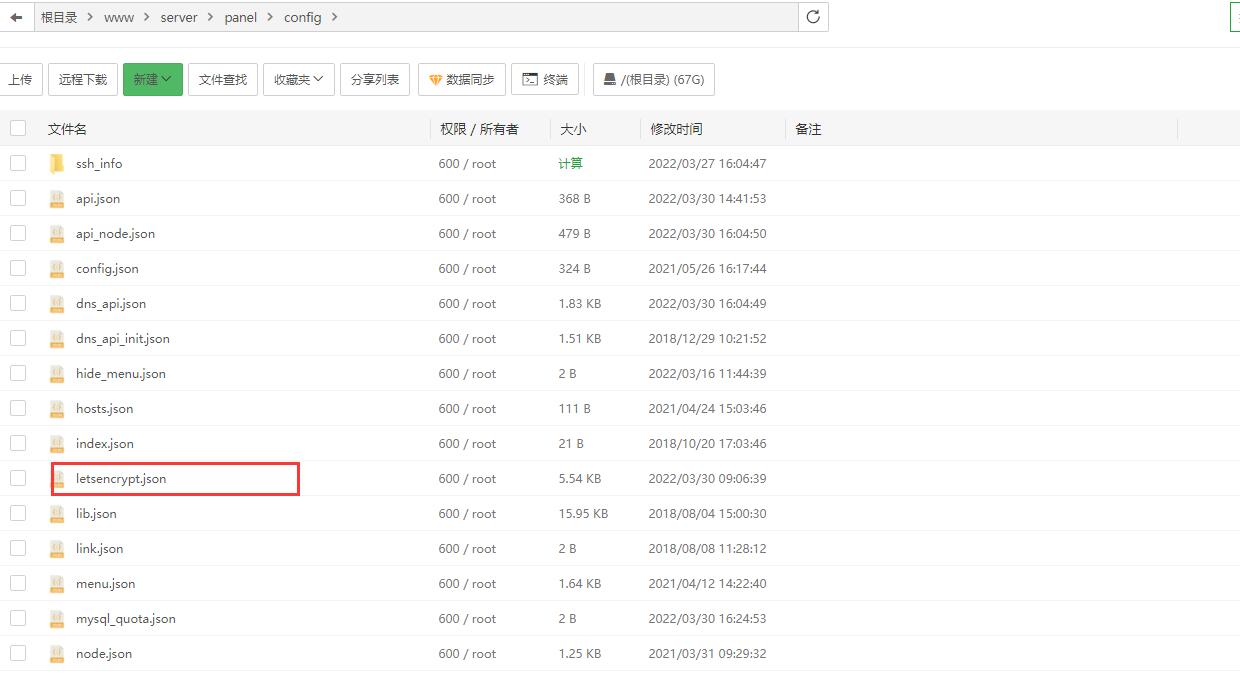Check the box for ssh_info
This screenshot has height=675, width=1240.
[18, 163]
